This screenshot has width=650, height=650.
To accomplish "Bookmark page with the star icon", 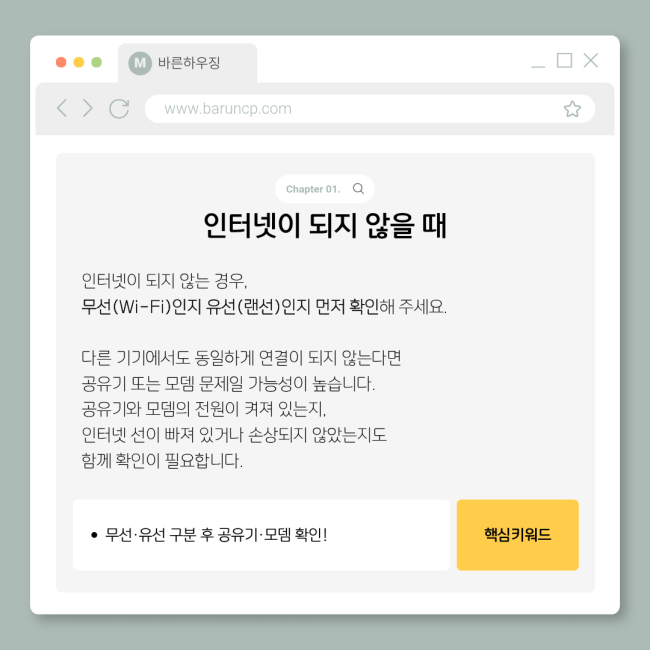I will [572, 109].
